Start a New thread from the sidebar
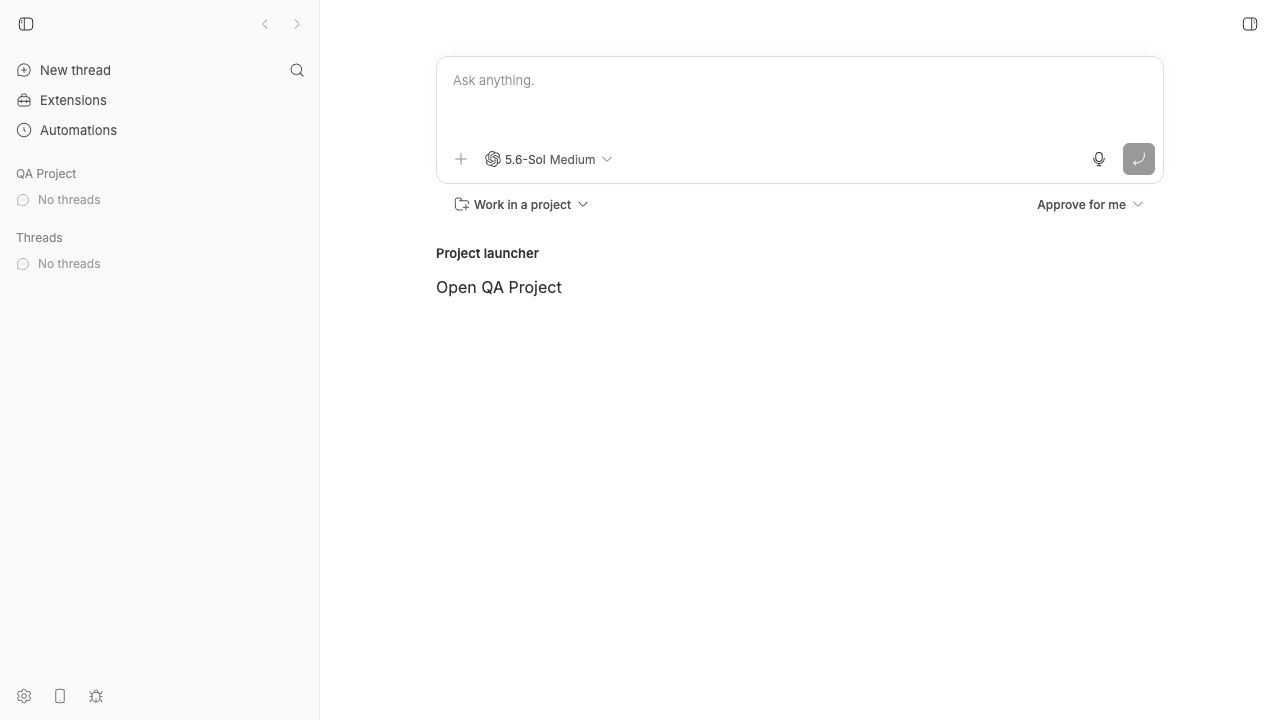Viewport: 1280px width, 720px height. (64, 70)
